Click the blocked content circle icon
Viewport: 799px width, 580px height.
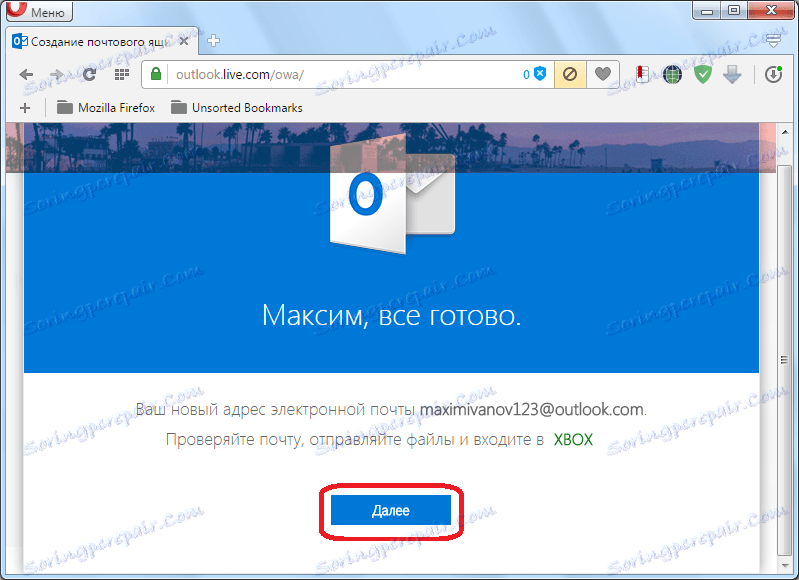[570, 74]
